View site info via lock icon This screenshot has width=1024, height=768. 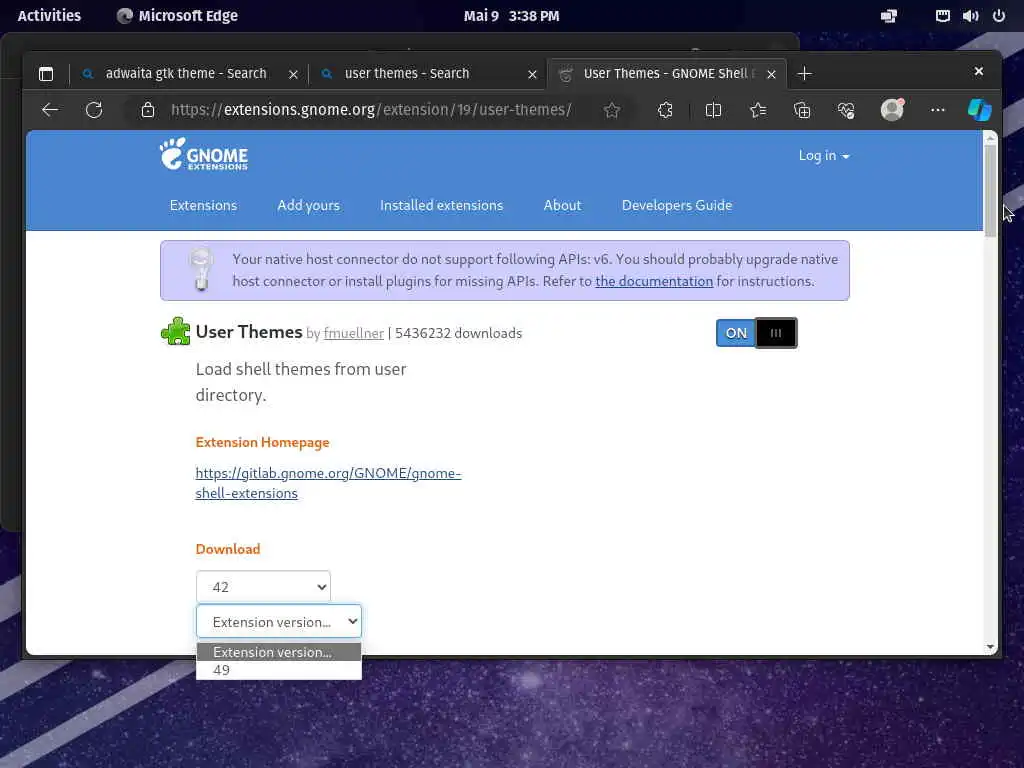pyautogui.click(x=148, y=110)
